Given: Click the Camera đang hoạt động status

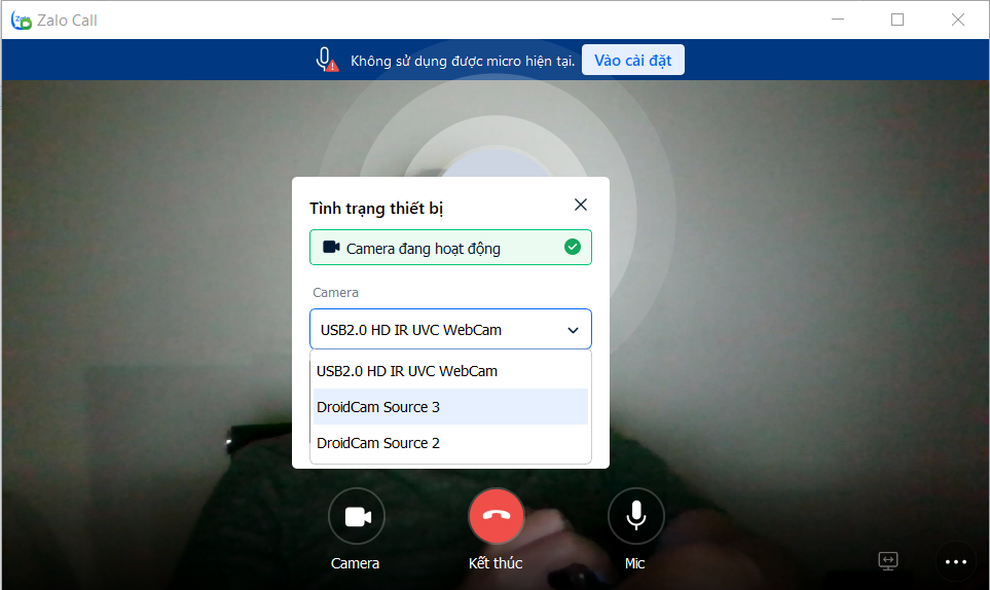Looking at the screenshot, I should tap(450, 247).
